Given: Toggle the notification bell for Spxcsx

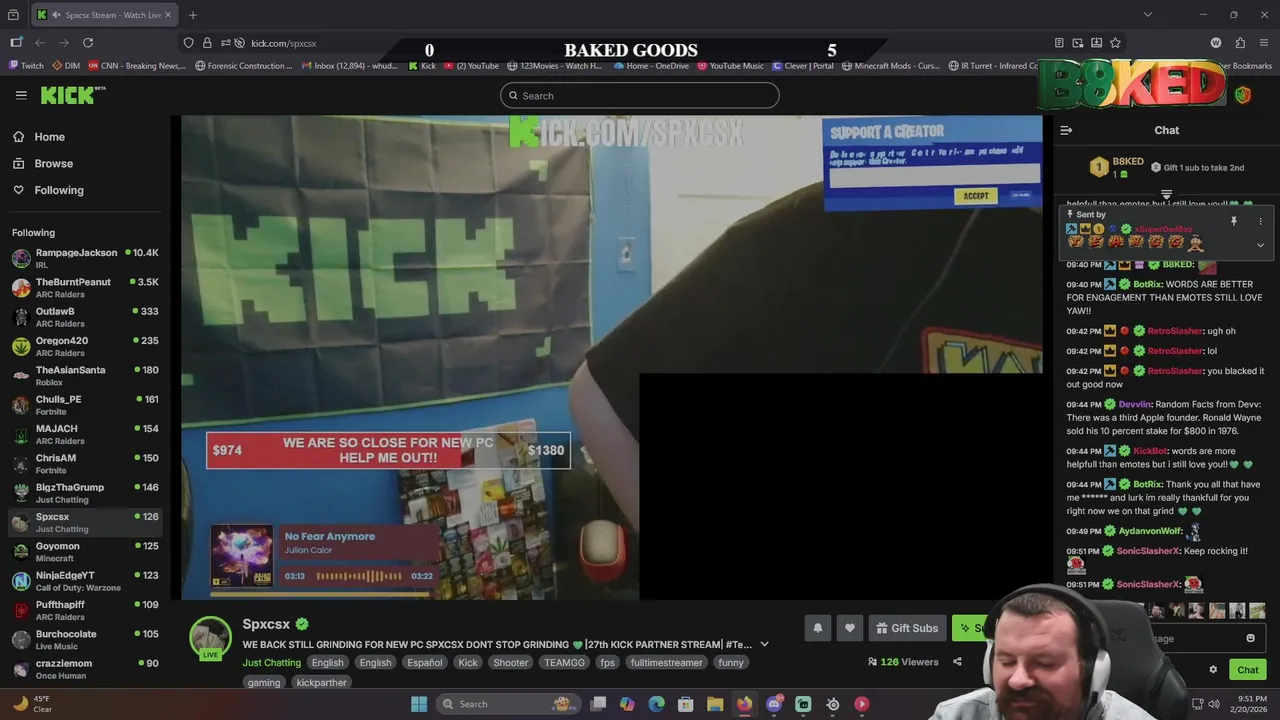Looking at the screenshot, I should (x=817, y=628).
